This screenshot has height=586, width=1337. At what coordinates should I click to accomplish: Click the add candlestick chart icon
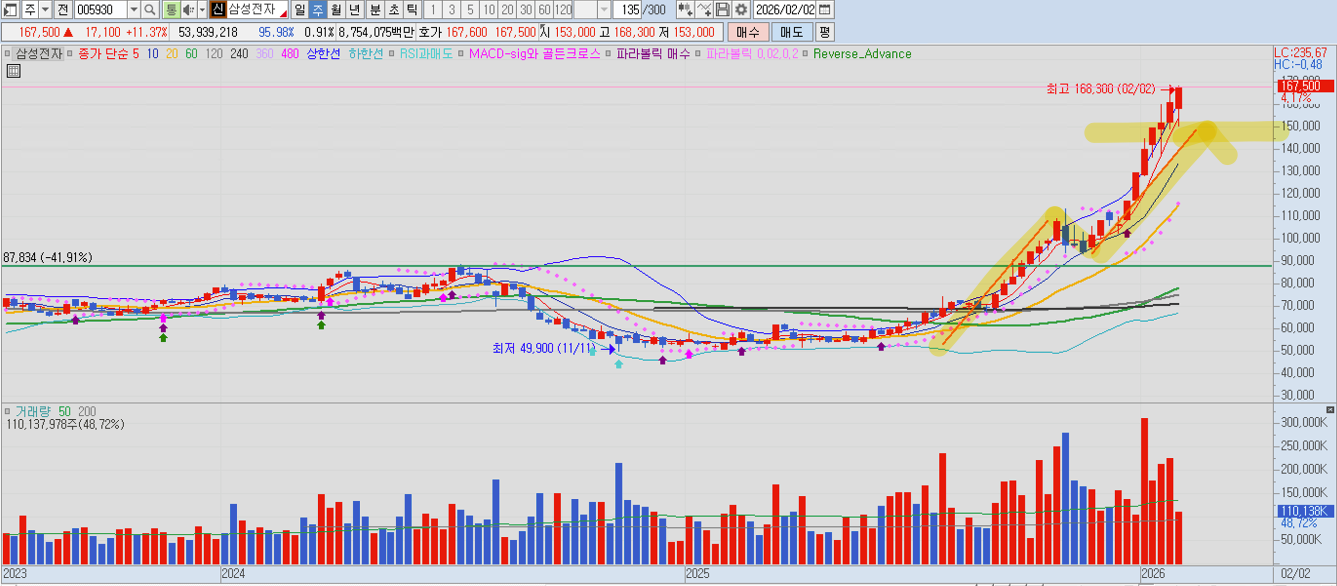pos(685,9)
